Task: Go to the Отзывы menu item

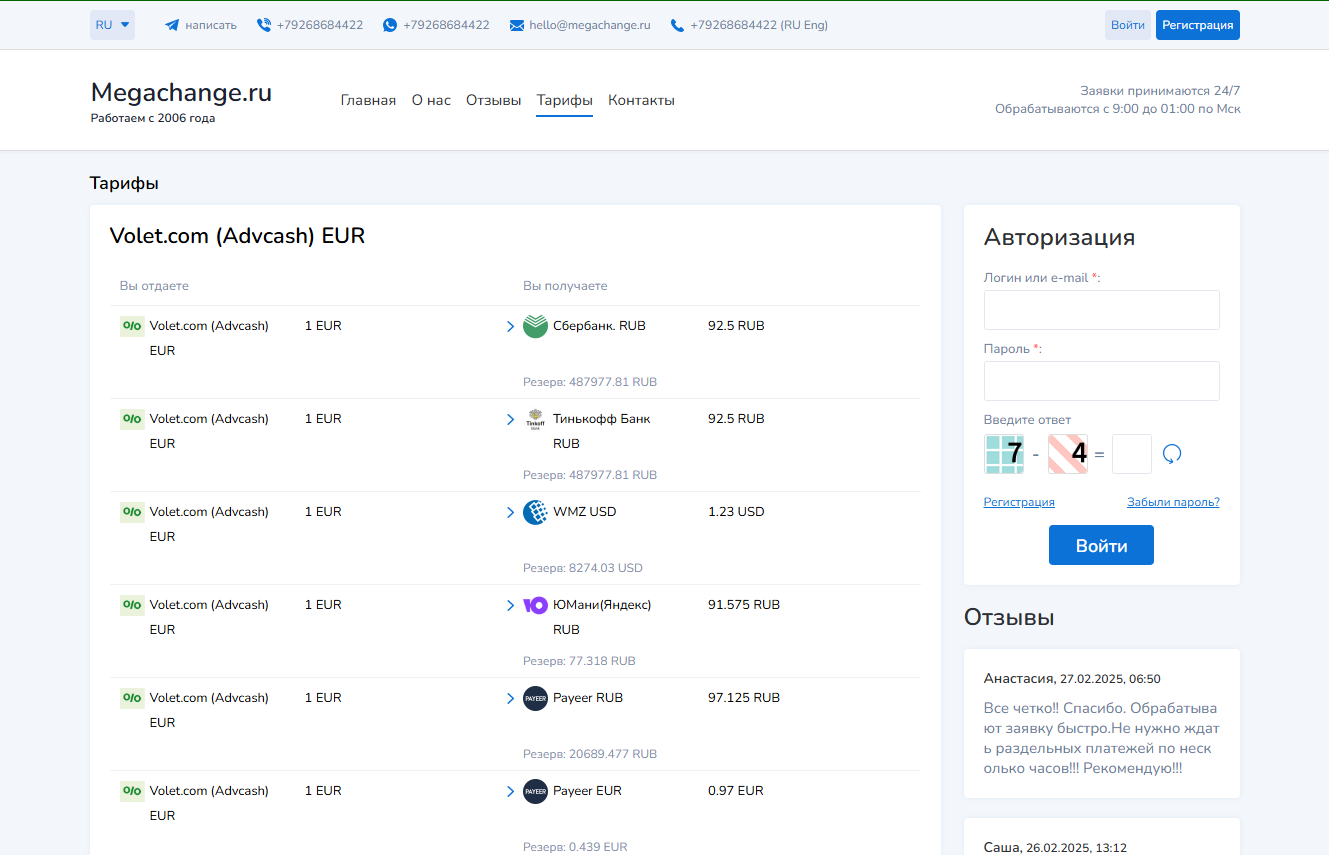Action: [x=493, y=100]
